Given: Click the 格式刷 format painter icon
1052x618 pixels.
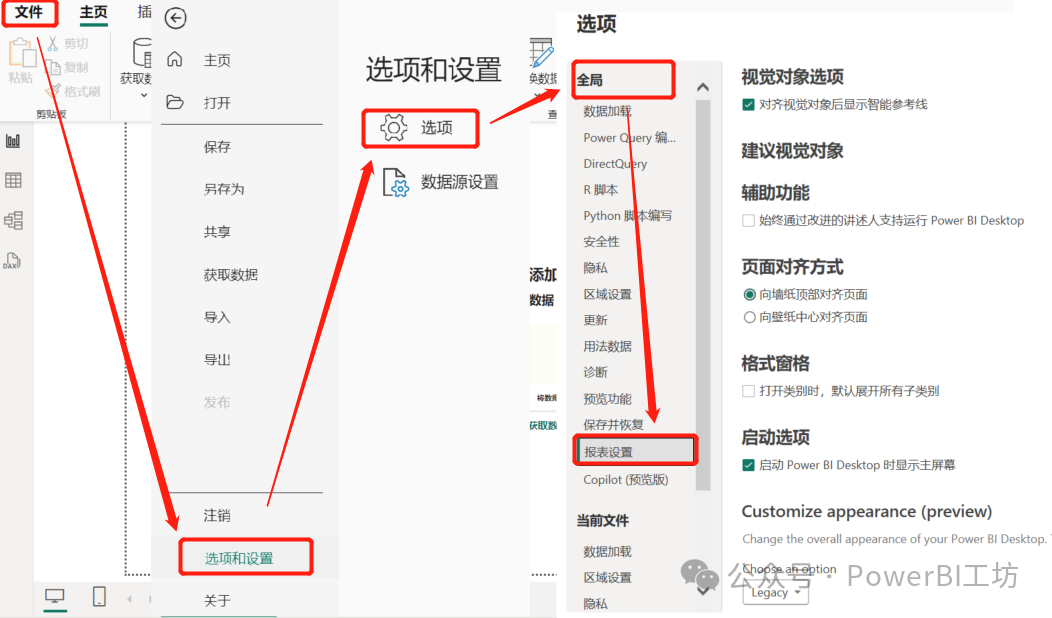Looking at the screenshot, I should click(53, 91).
